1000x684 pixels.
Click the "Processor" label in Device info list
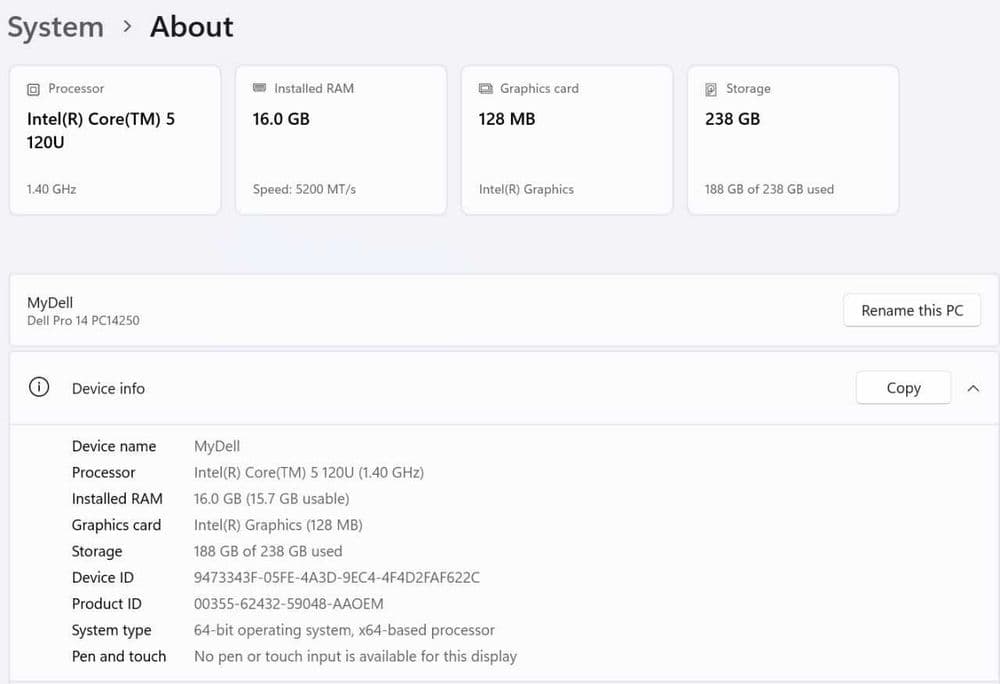[104, 472]
